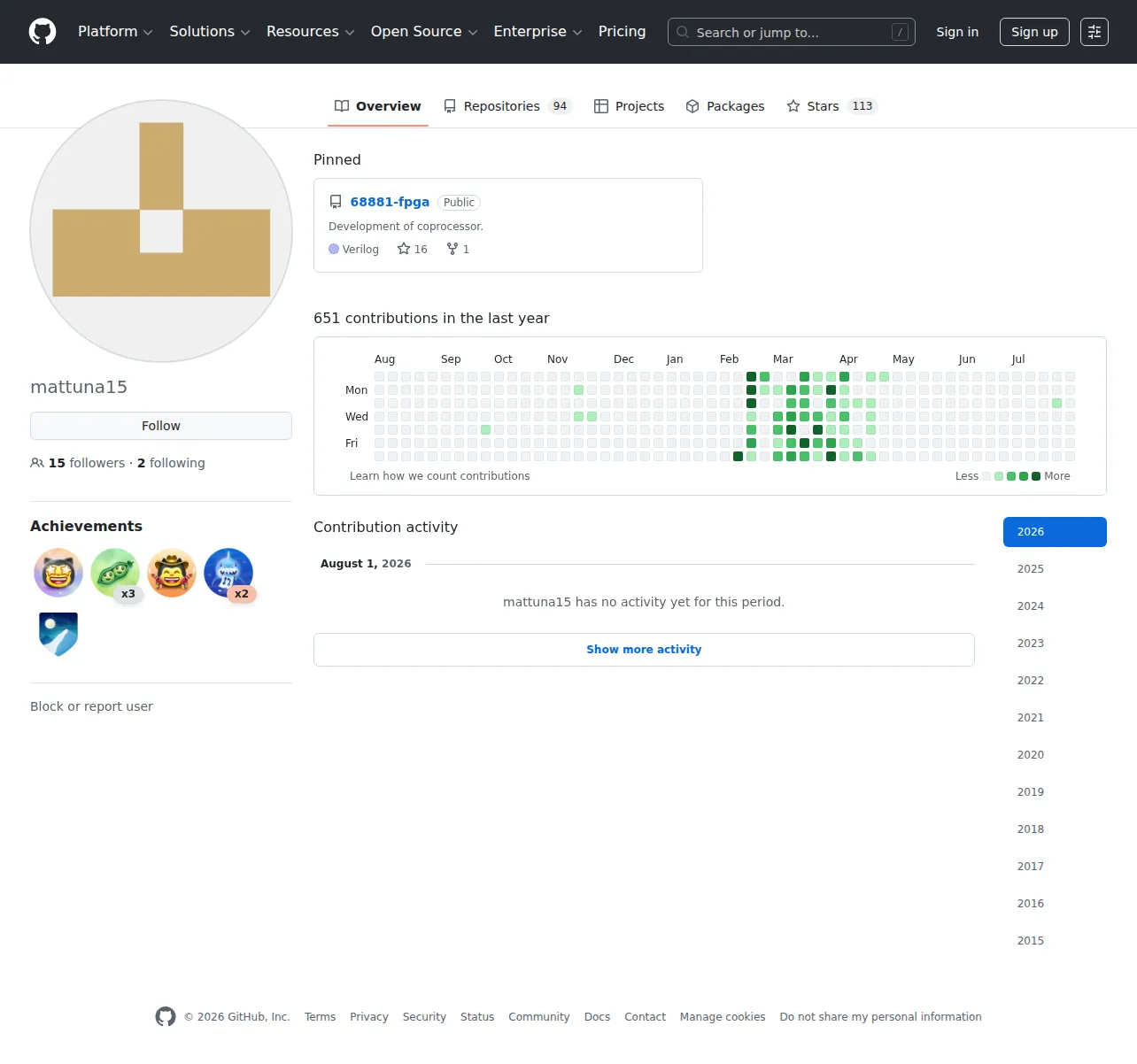Select the 2020 contribution year
The width and height of the screenshot is (1137, 1064).
click(1055, 755)
